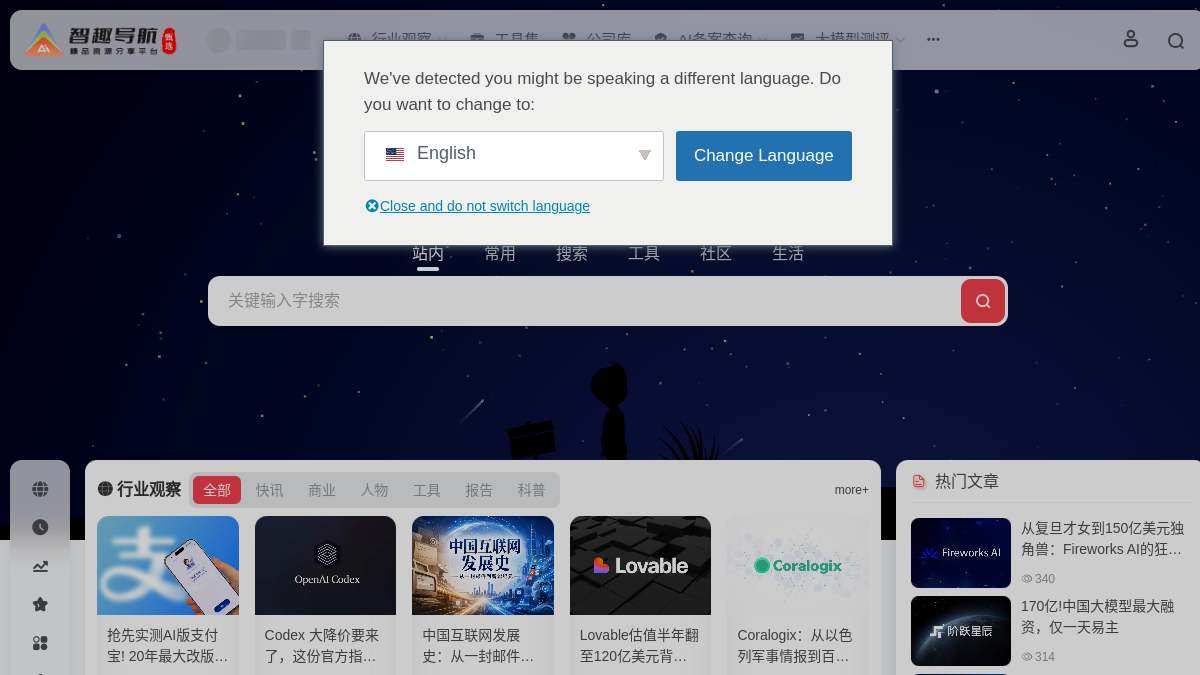Image resolution: width=1200 pixels, height=675 pixels.
Task: Select the 商业 filter tab
Action: [x=322, y=490]
